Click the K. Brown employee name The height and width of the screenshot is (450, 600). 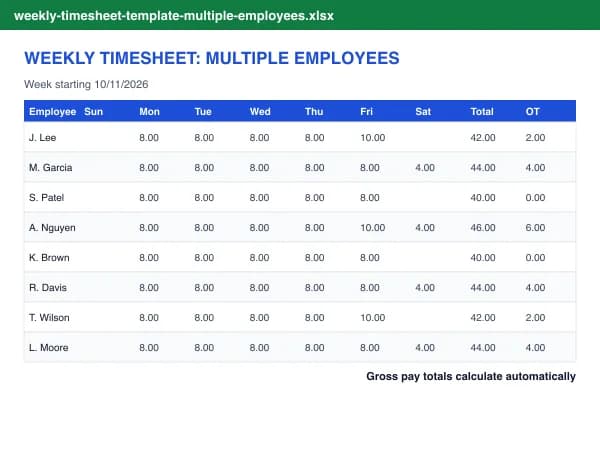tap(49, 258)
